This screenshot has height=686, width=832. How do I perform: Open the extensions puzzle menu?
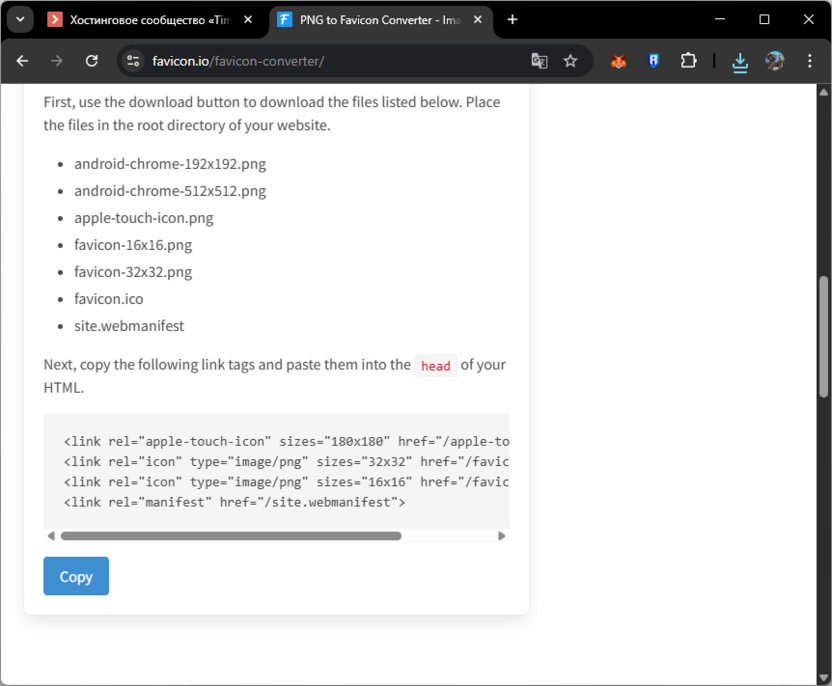point(688,61)
